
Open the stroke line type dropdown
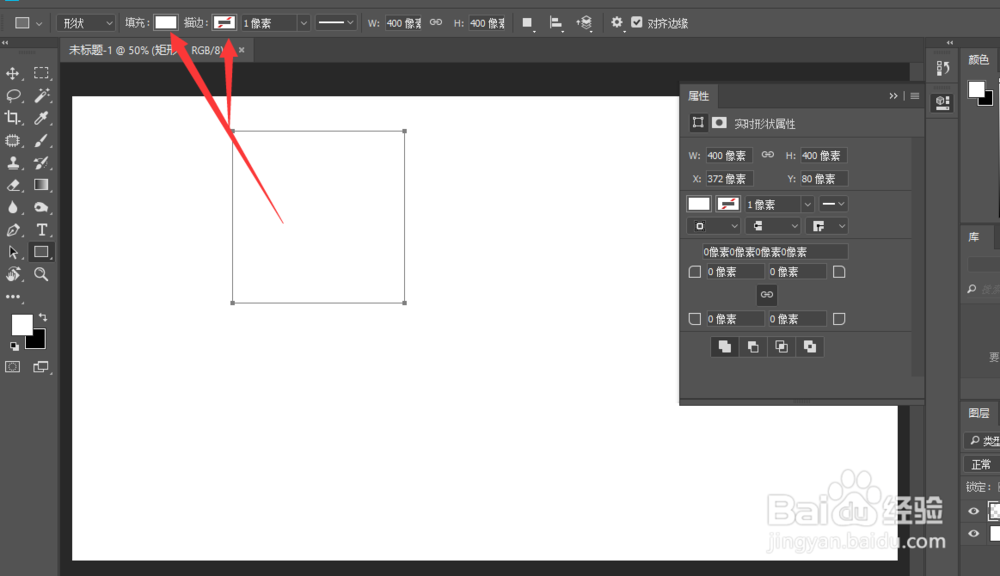coord(336,22)
